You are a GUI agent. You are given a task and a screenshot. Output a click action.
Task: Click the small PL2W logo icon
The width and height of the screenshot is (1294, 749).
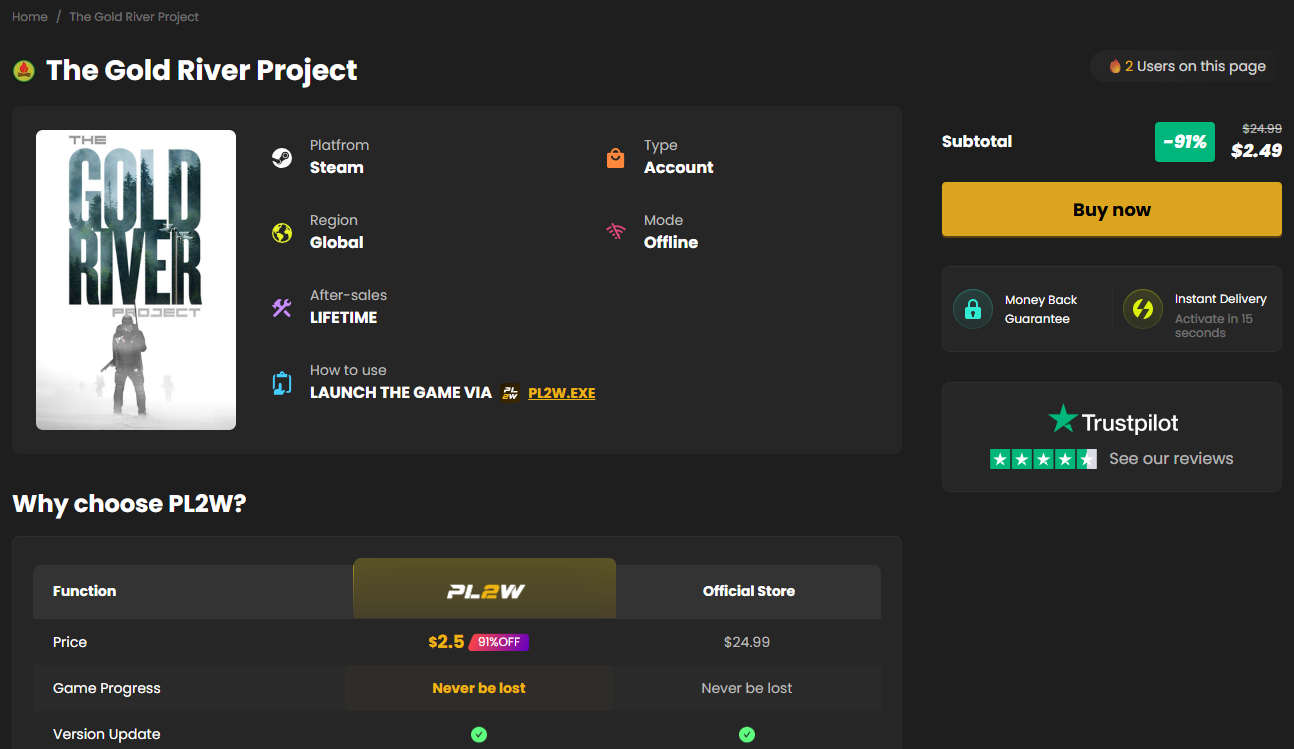tap(511, 393)
